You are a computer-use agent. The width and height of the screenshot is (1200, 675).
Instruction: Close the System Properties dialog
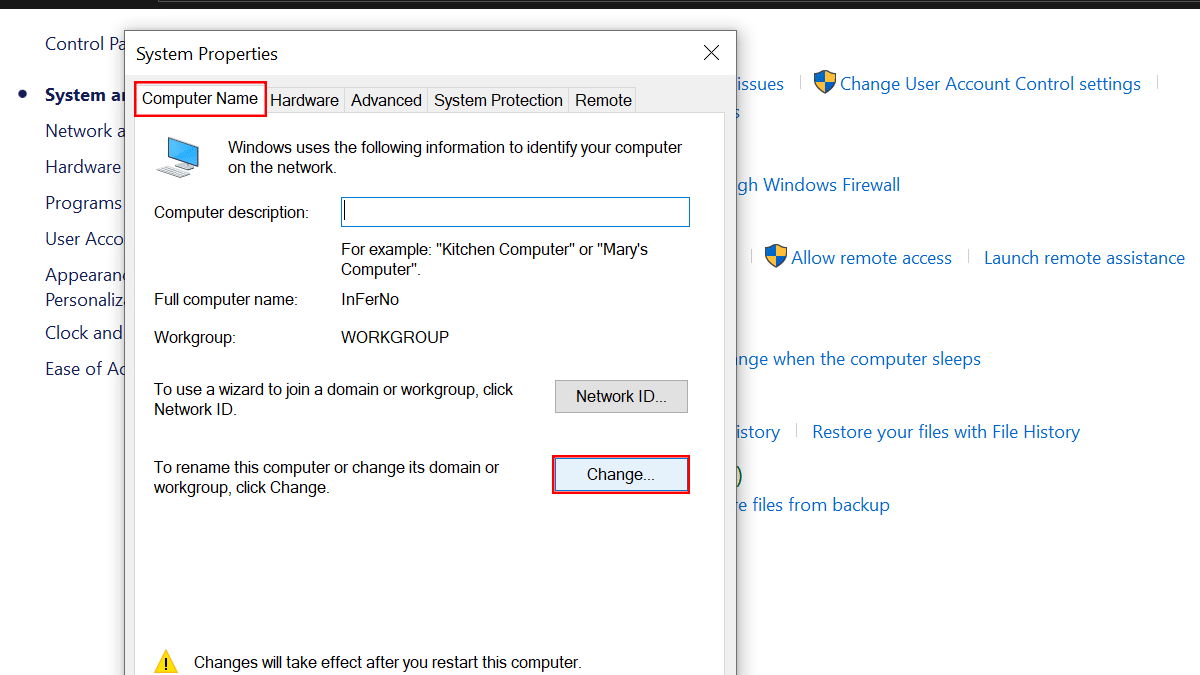pyautogui.click(x=711, y=53)
